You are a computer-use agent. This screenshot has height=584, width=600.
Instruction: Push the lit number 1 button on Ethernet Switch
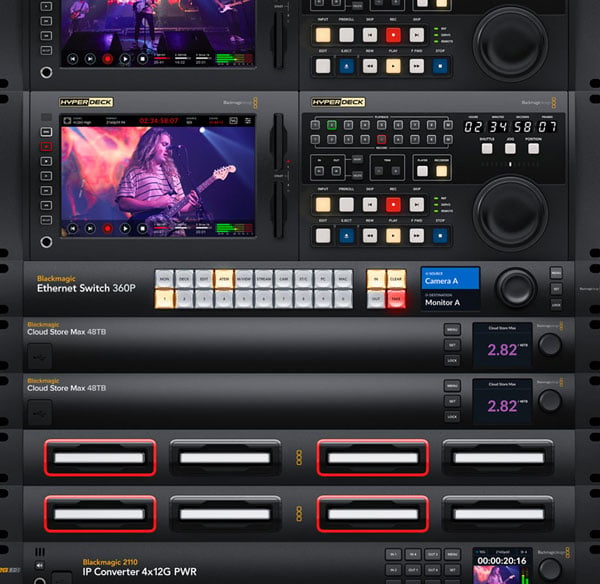(164, 299)
